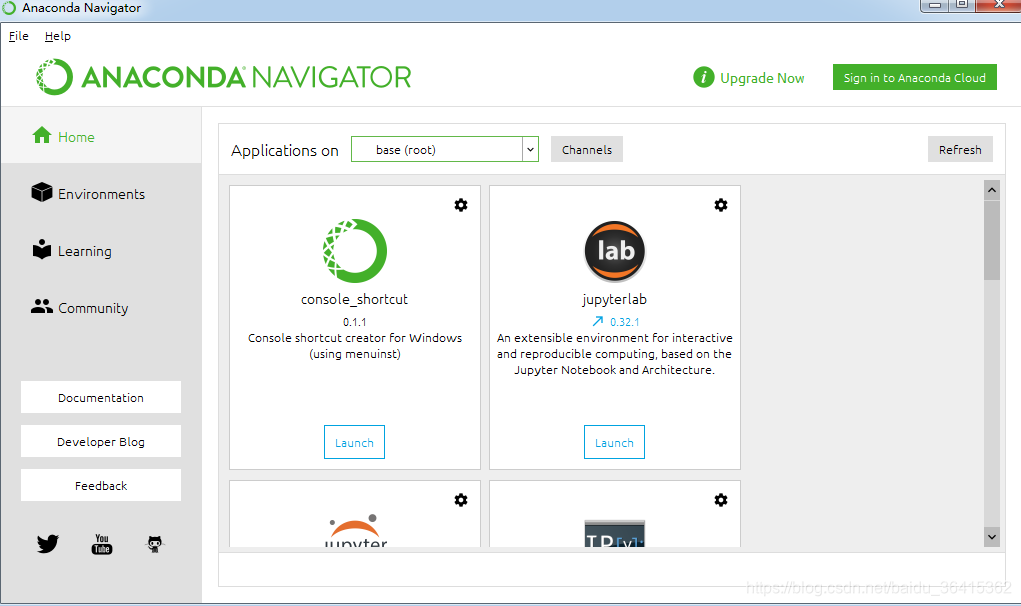Screen dimensions: 1021x606
Task: Open the Channels dialog
Action: [587, 149]
